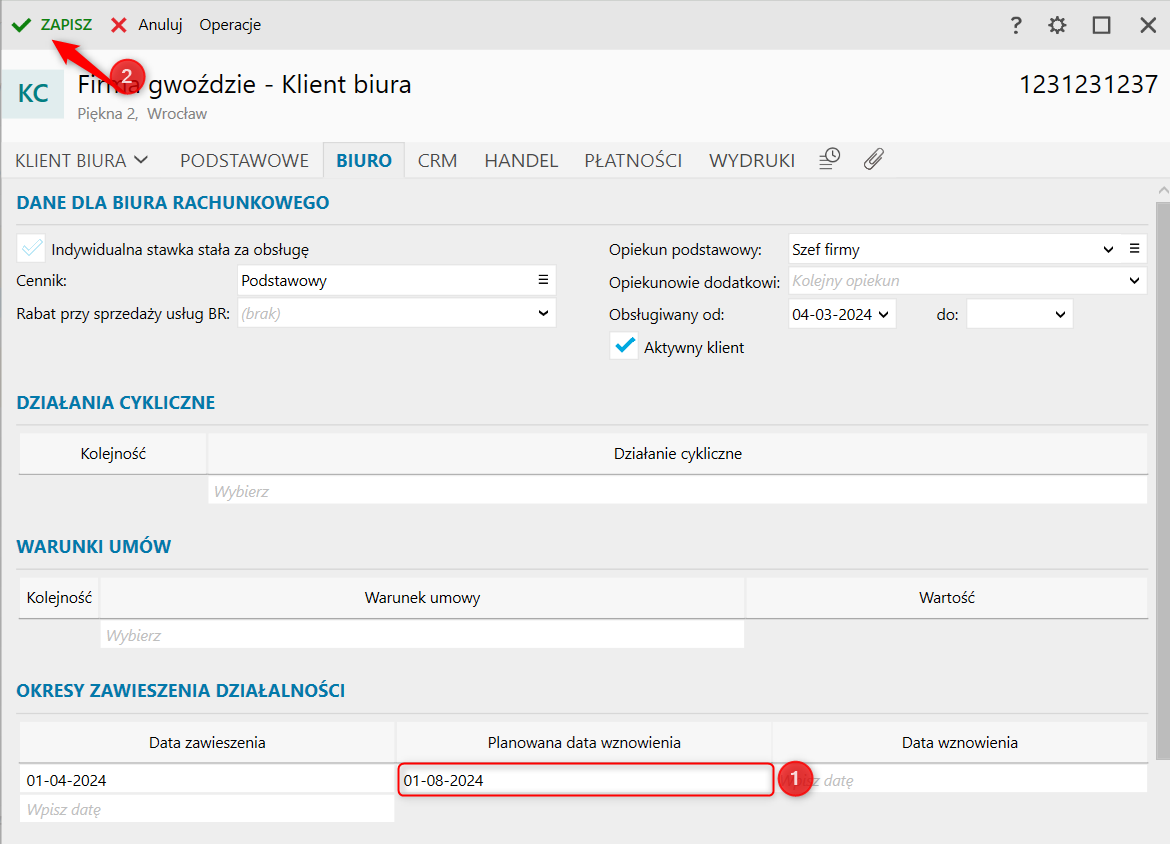Click the Cennik list menu icon

click(543, 281)
